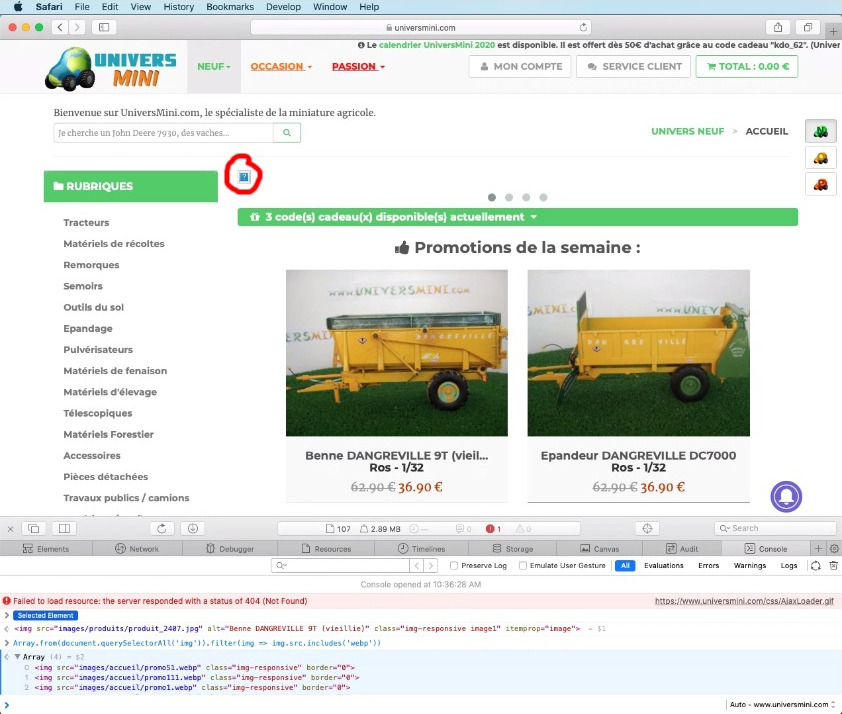Collapse the Array (4) disclosure triangle
Screen dimensions: 842x714
point(17,657)
